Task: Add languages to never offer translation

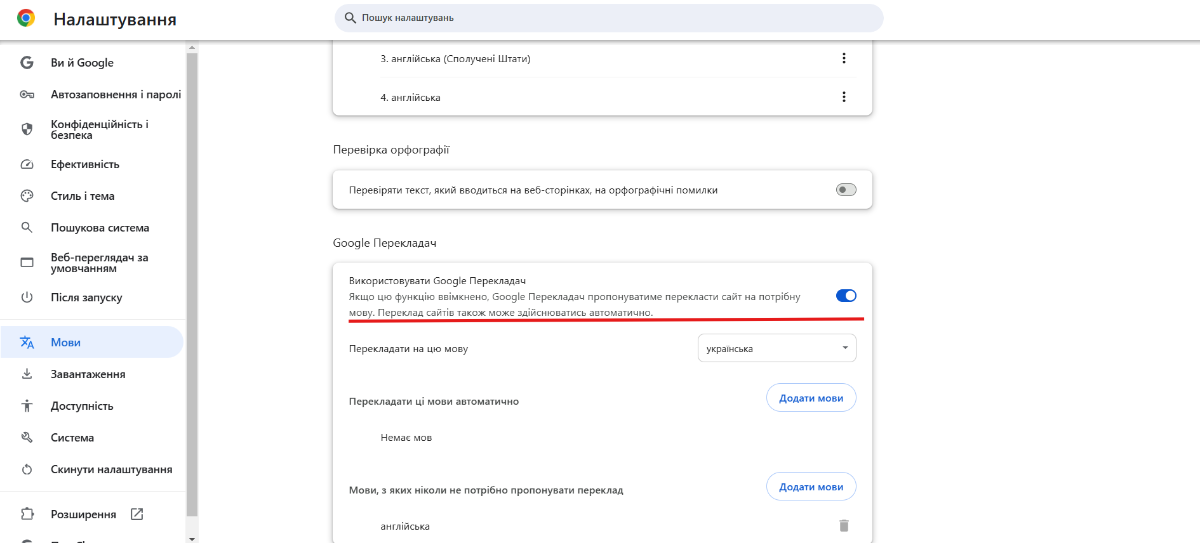Action: (811, 487)
